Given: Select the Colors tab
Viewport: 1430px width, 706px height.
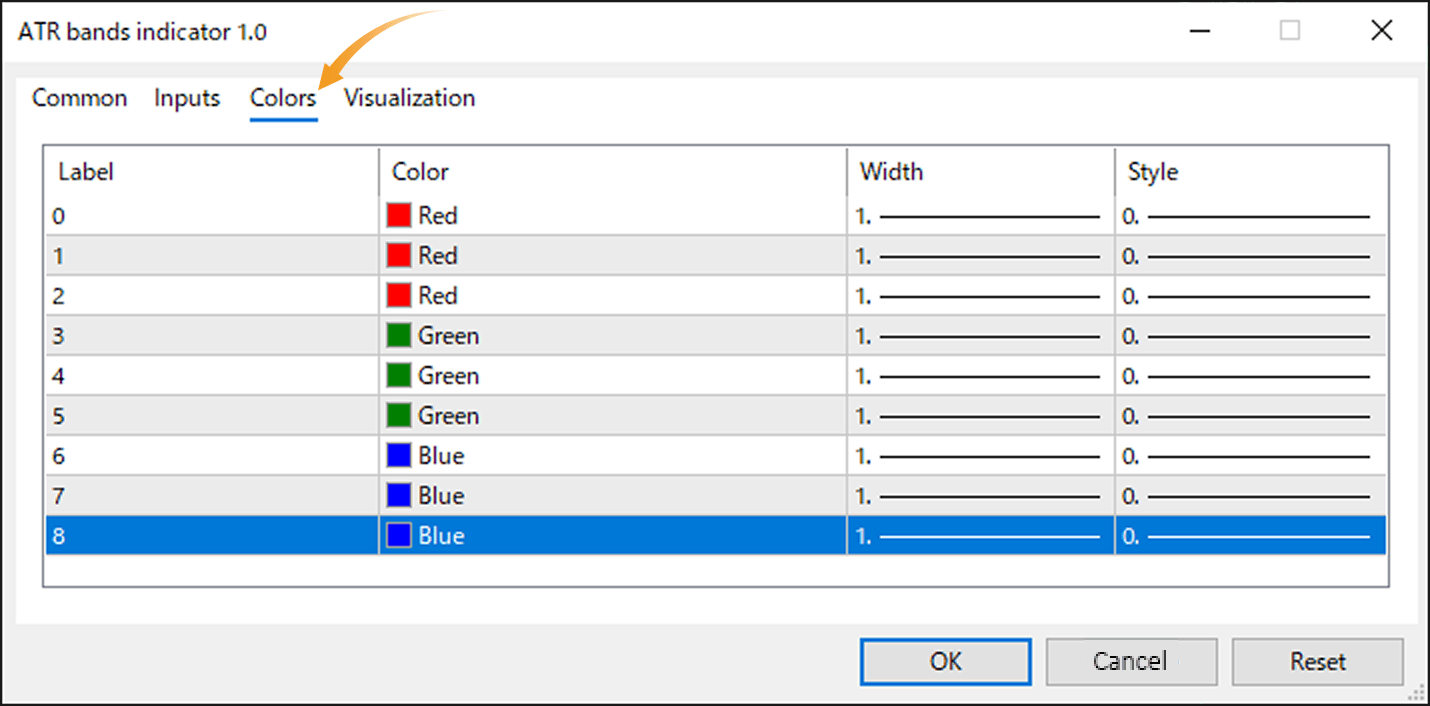Looking at the screenshot, I should [x=282, y=97].
